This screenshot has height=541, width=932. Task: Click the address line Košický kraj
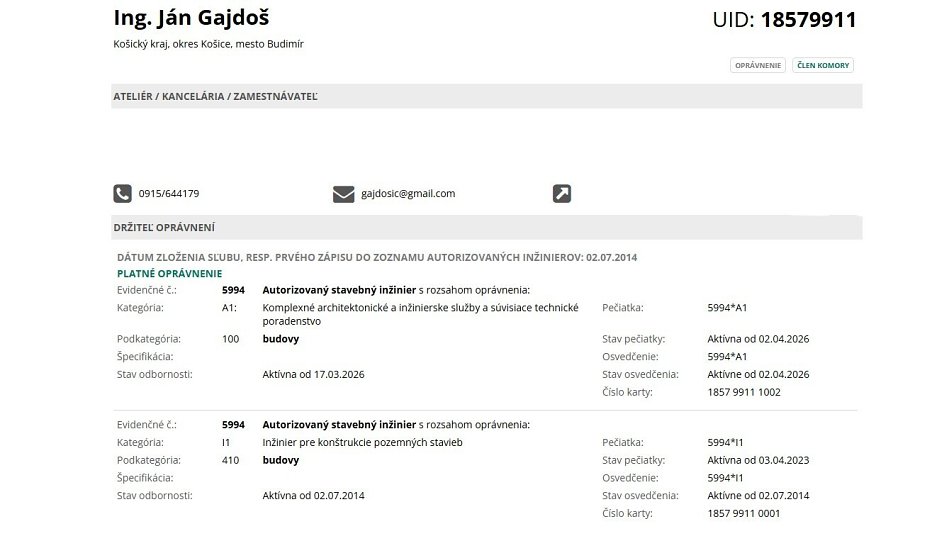pos(208,44)
